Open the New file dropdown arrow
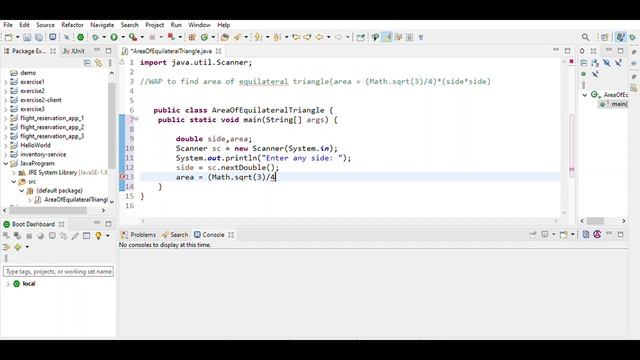 coord(17,37)
